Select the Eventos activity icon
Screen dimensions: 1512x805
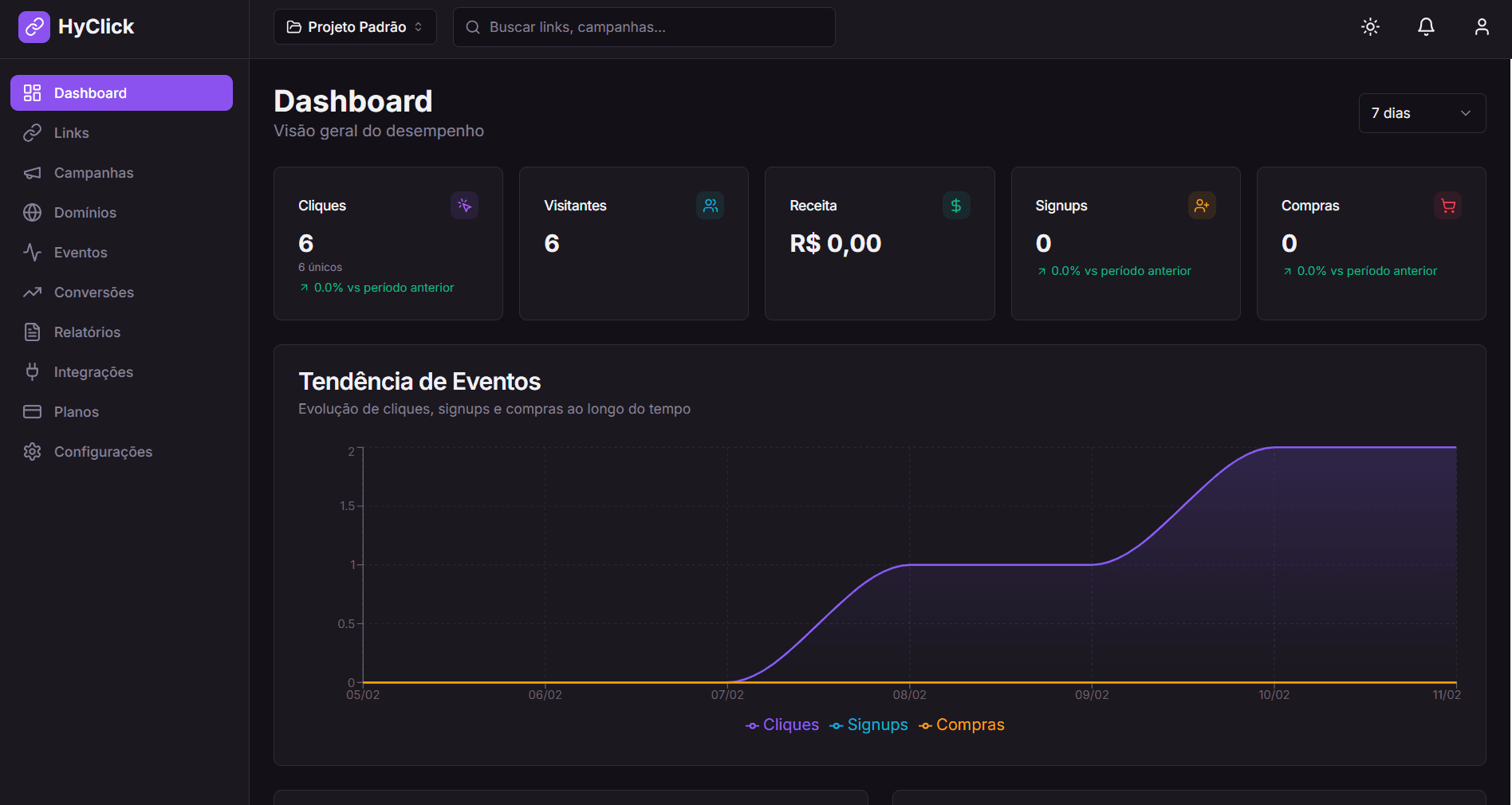coord(32,252)
